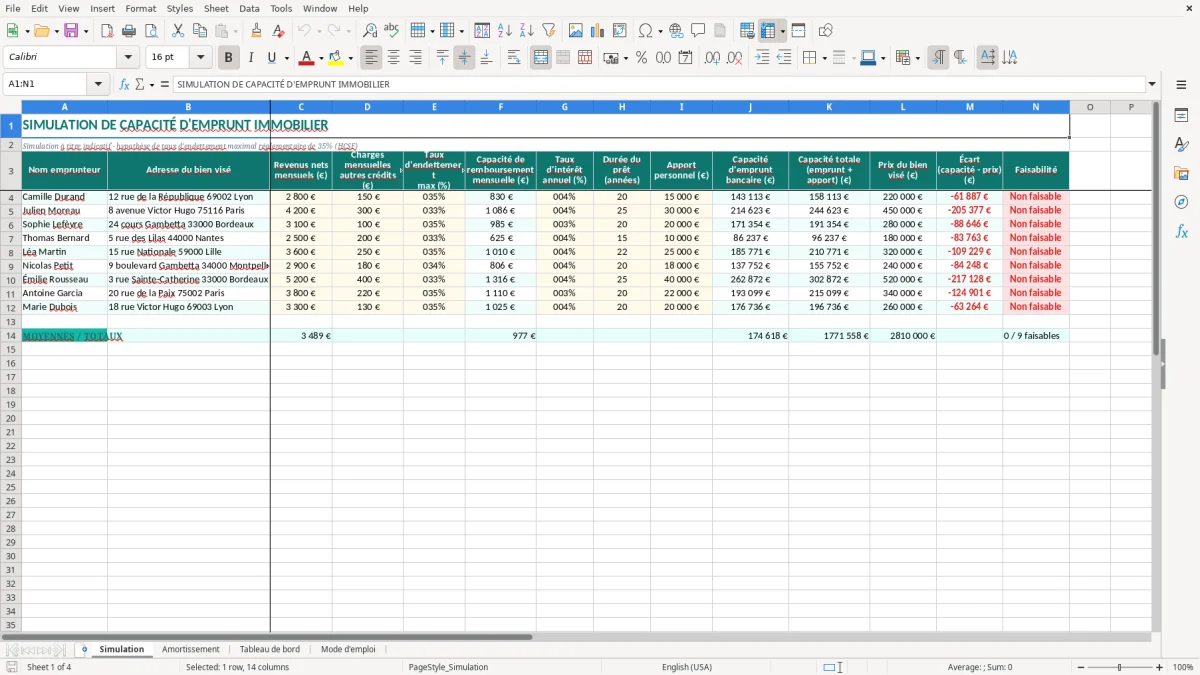Screen dimensions: 1200x675
Task: Format as Percent icon
Action: click(641, 58)
